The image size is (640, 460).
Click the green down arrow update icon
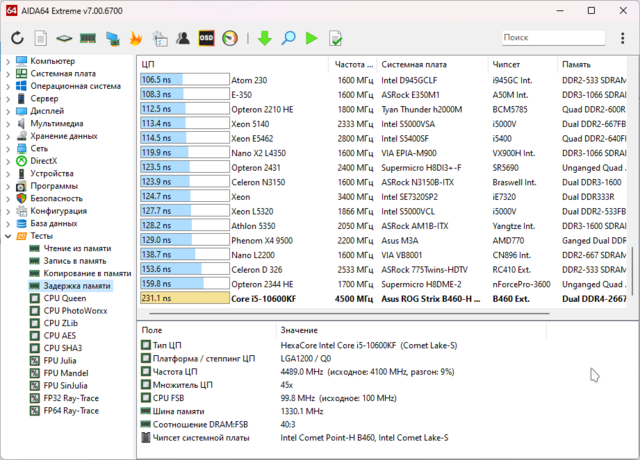point(264,39)
